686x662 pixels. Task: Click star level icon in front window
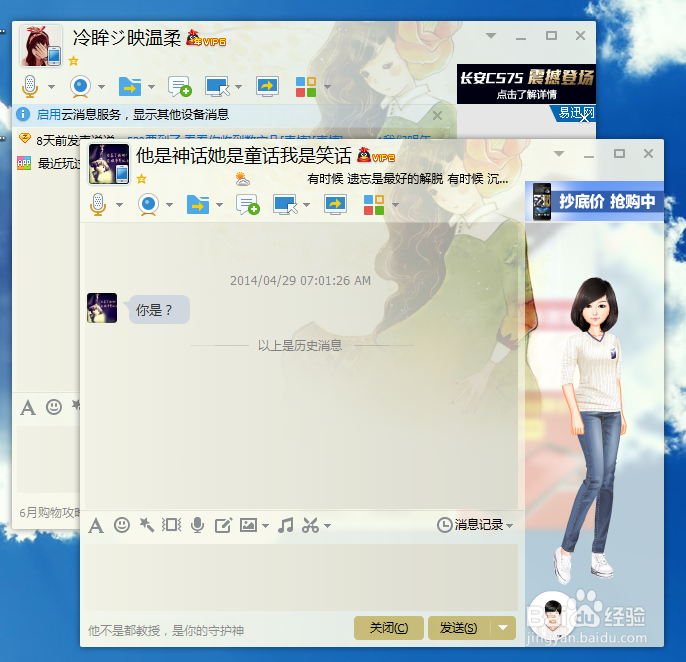point(141,179)
